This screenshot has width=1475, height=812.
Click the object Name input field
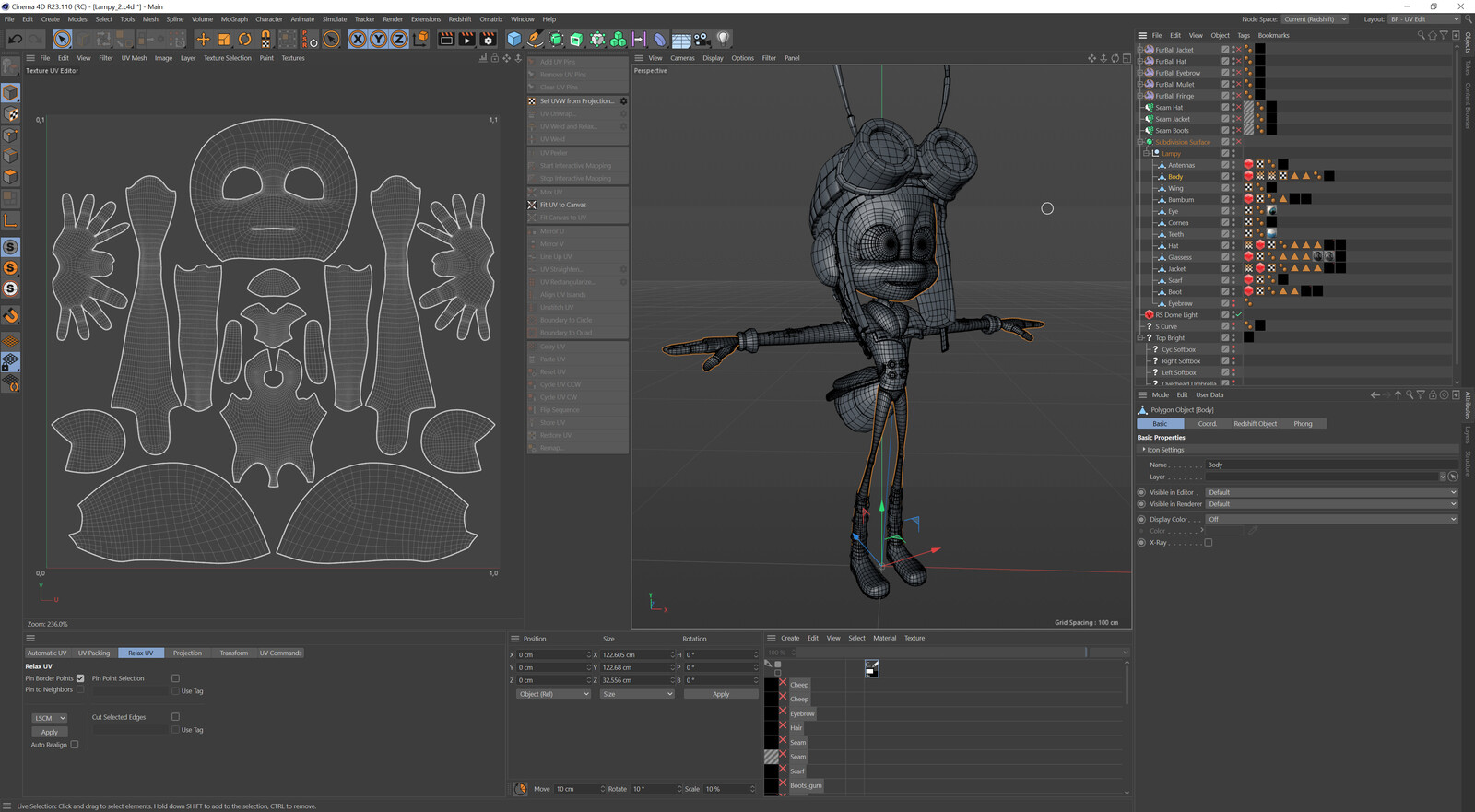click(1332, 465)
